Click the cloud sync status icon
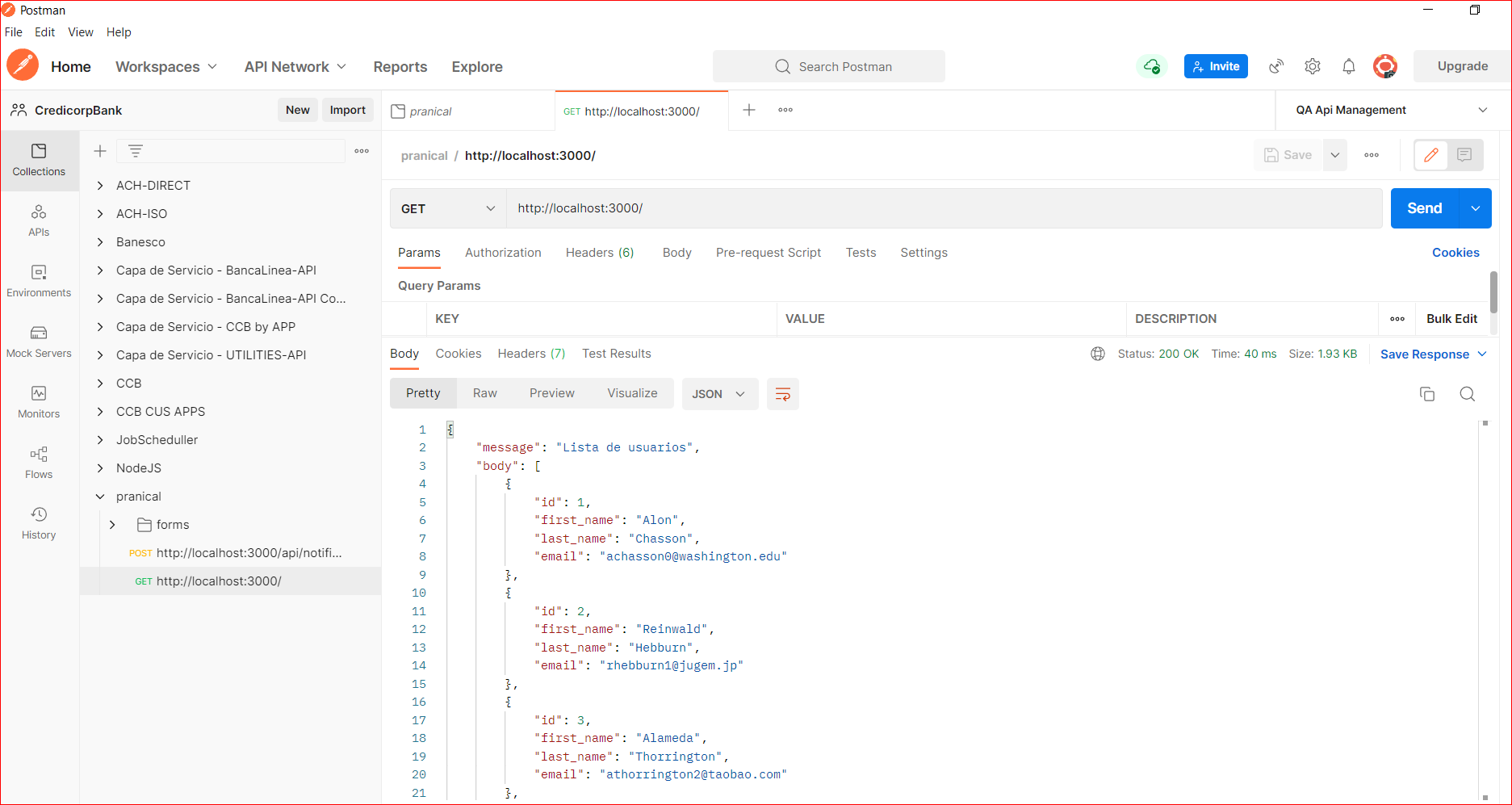This screenshot has width=1512, height=805. (x=1152, y=66)
